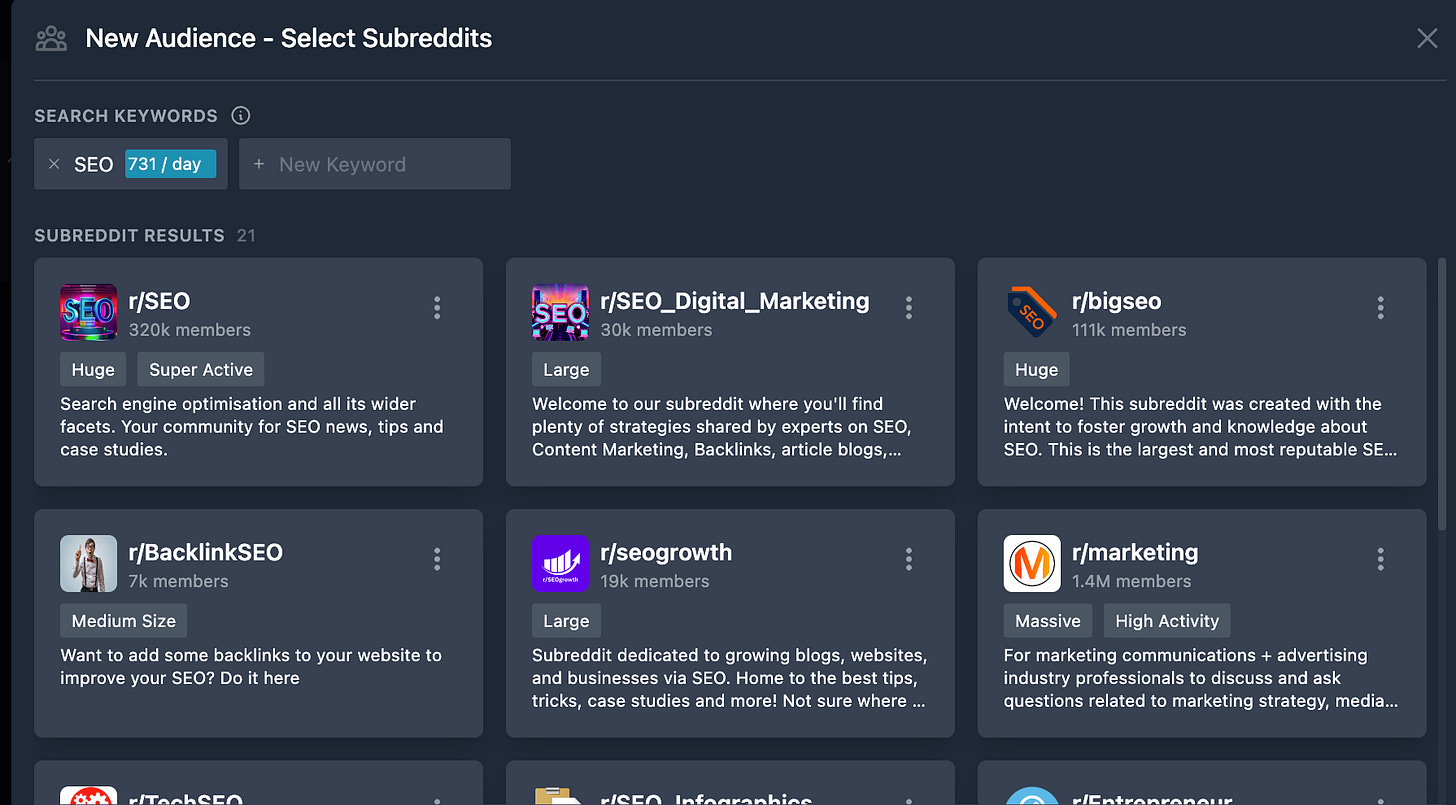1456x805 pixels.
Task: Open the r/marketing card options menu
Action: point(1381,559)
